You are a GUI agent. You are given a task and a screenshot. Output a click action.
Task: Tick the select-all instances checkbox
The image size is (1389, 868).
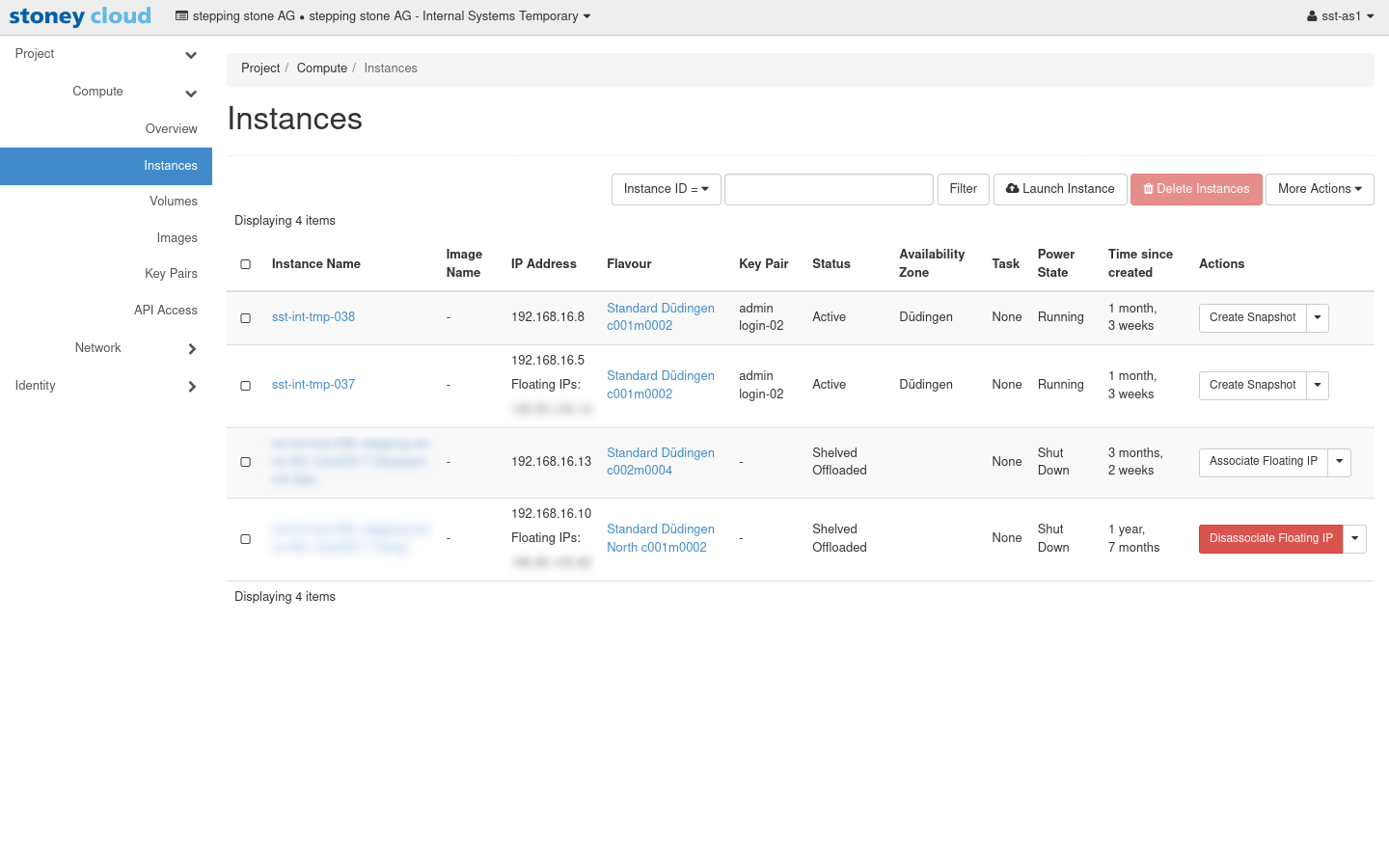[x=246, y=264]
